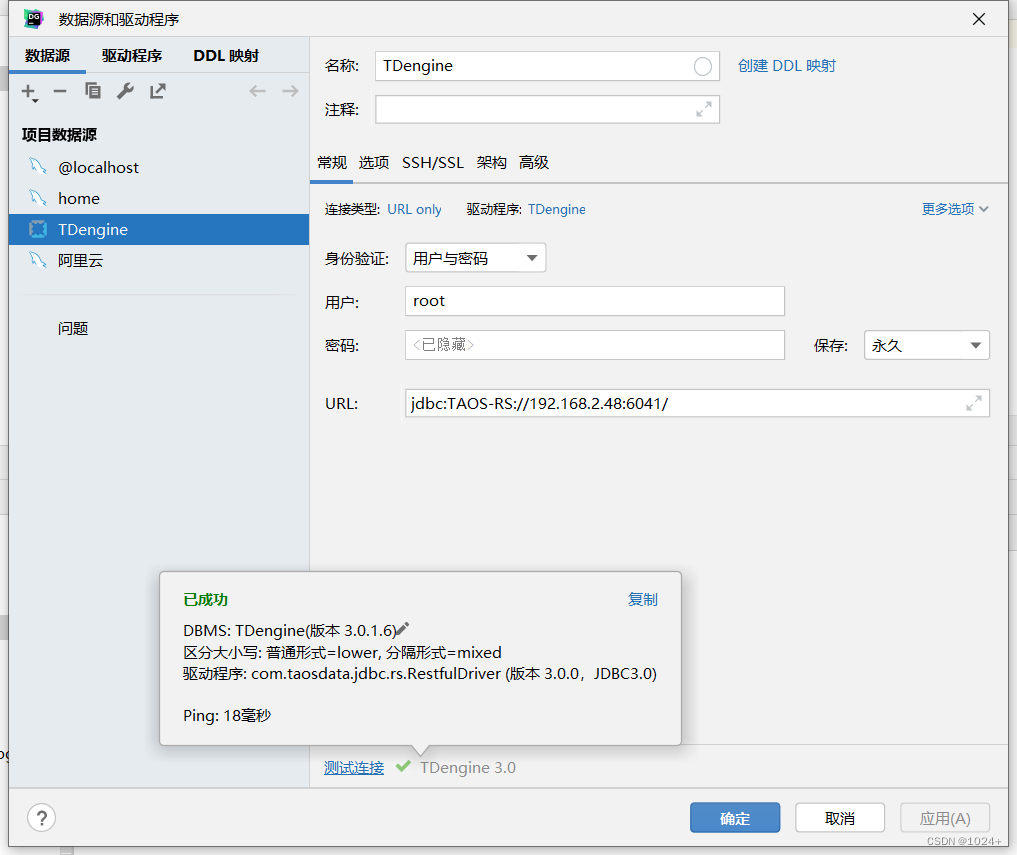This screenshot has height=855, width=1017.
Task: Open help with question mark button
Action: click(x=42, y=818)
